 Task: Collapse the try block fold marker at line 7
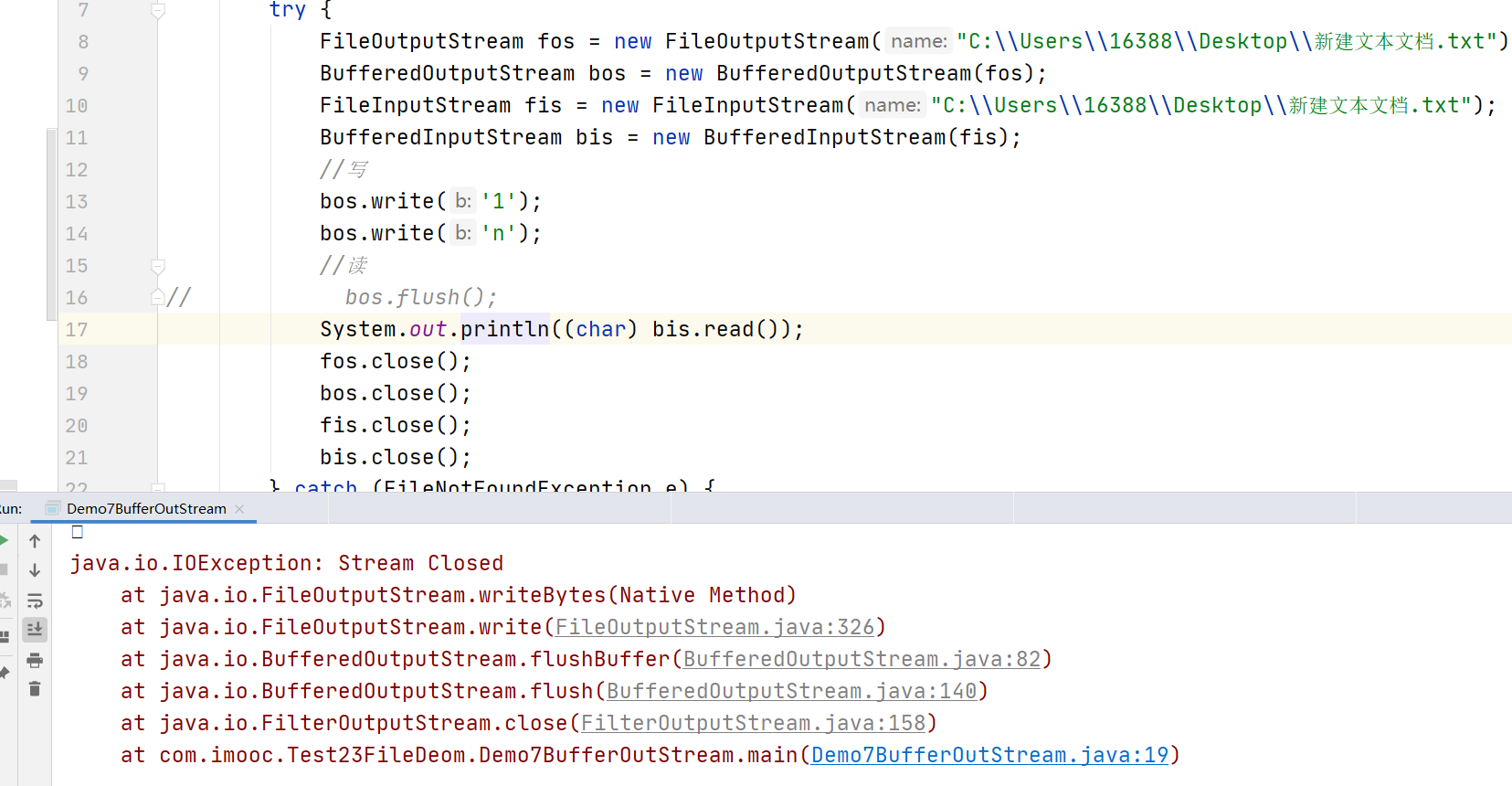click(158, 10)
